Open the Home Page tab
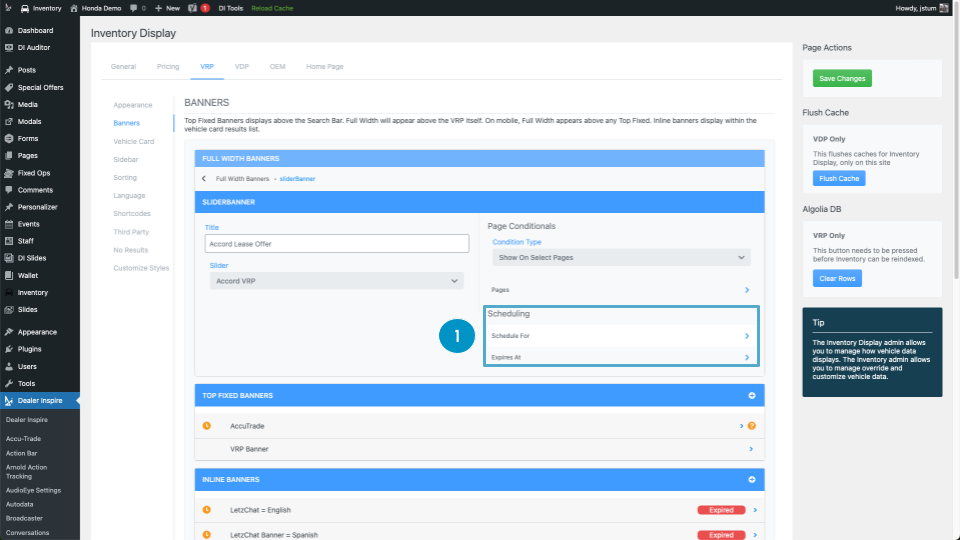Viewport: 960px width, 540px height. 324,66
